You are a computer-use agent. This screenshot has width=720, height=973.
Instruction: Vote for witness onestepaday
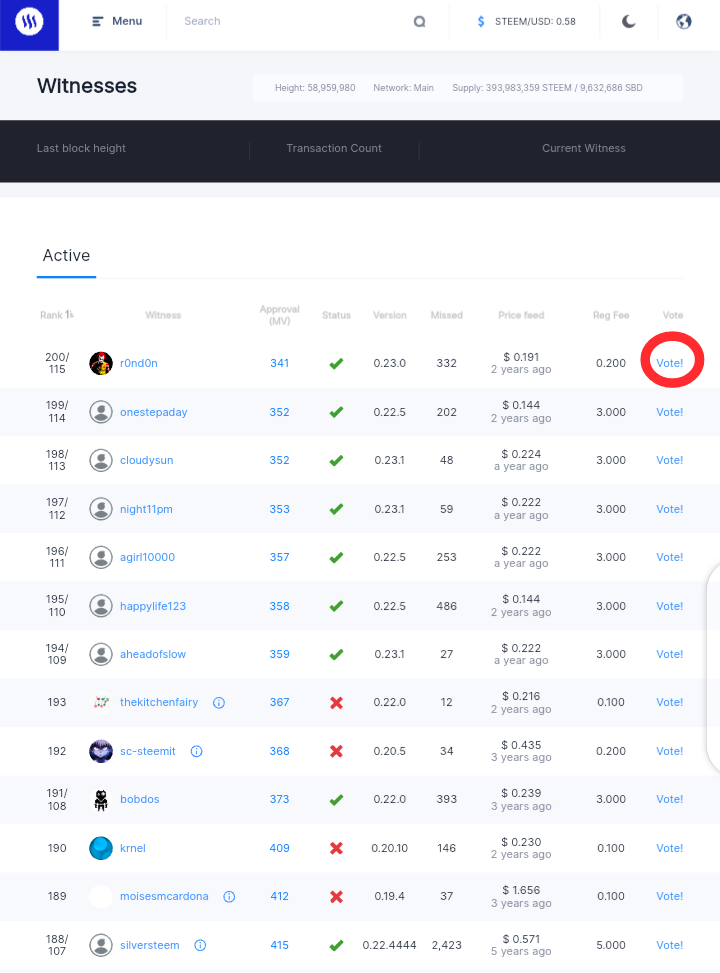click(x=670, y=412)
